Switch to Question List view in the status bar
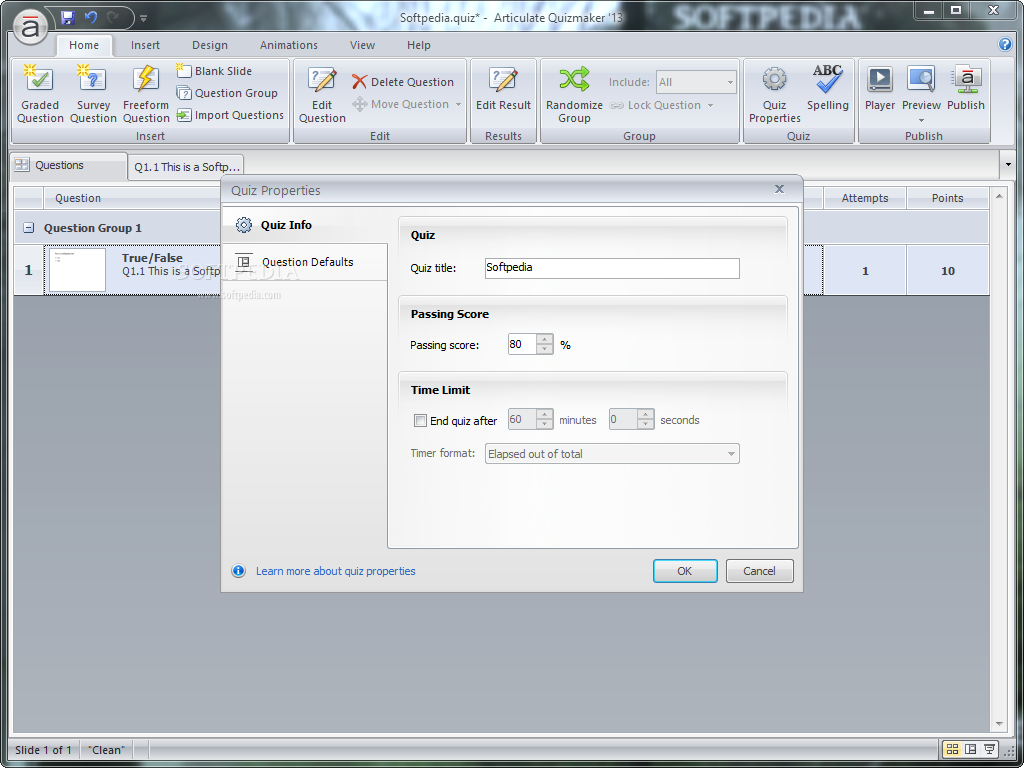 (952, 749)
